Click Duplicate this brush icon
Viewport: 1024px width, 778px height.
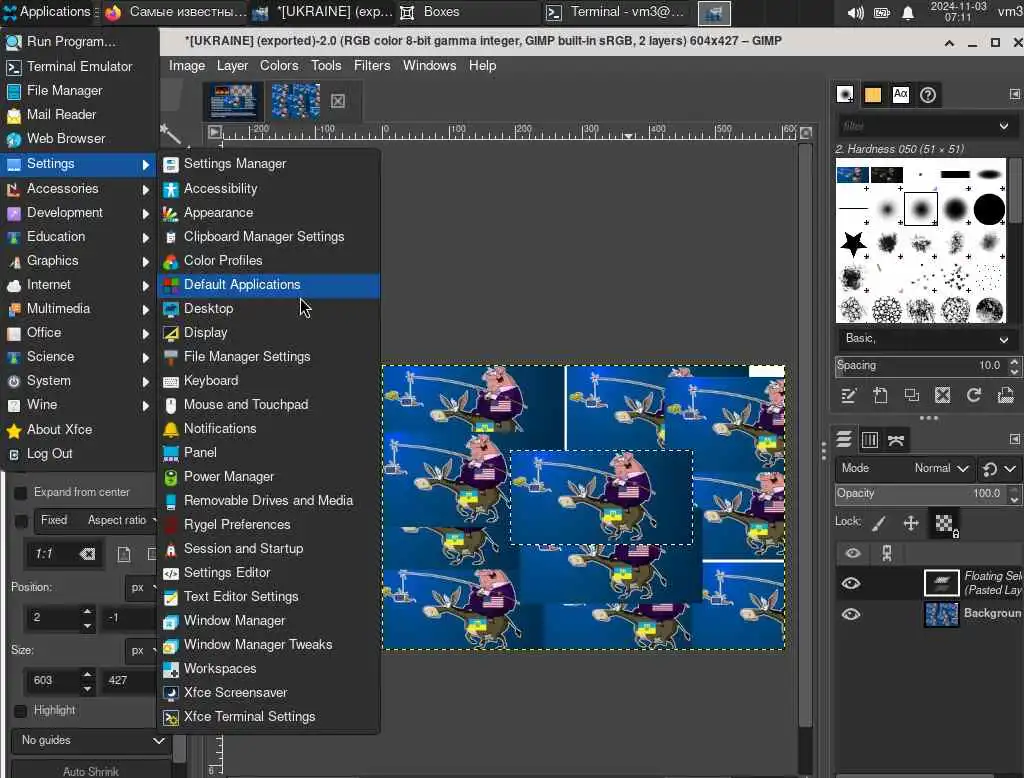(x=912, y=395)
